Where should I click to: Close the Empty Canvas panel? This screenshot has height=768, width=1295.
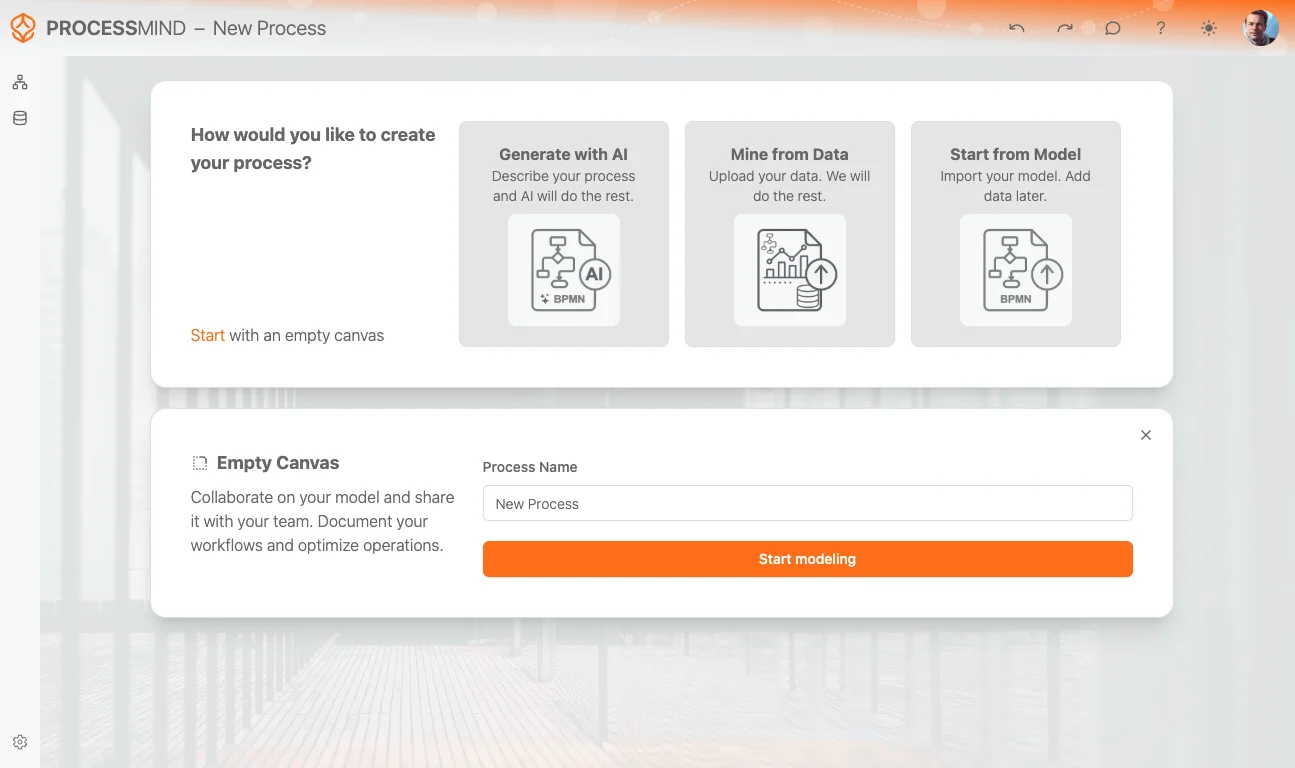point(1146,435)
